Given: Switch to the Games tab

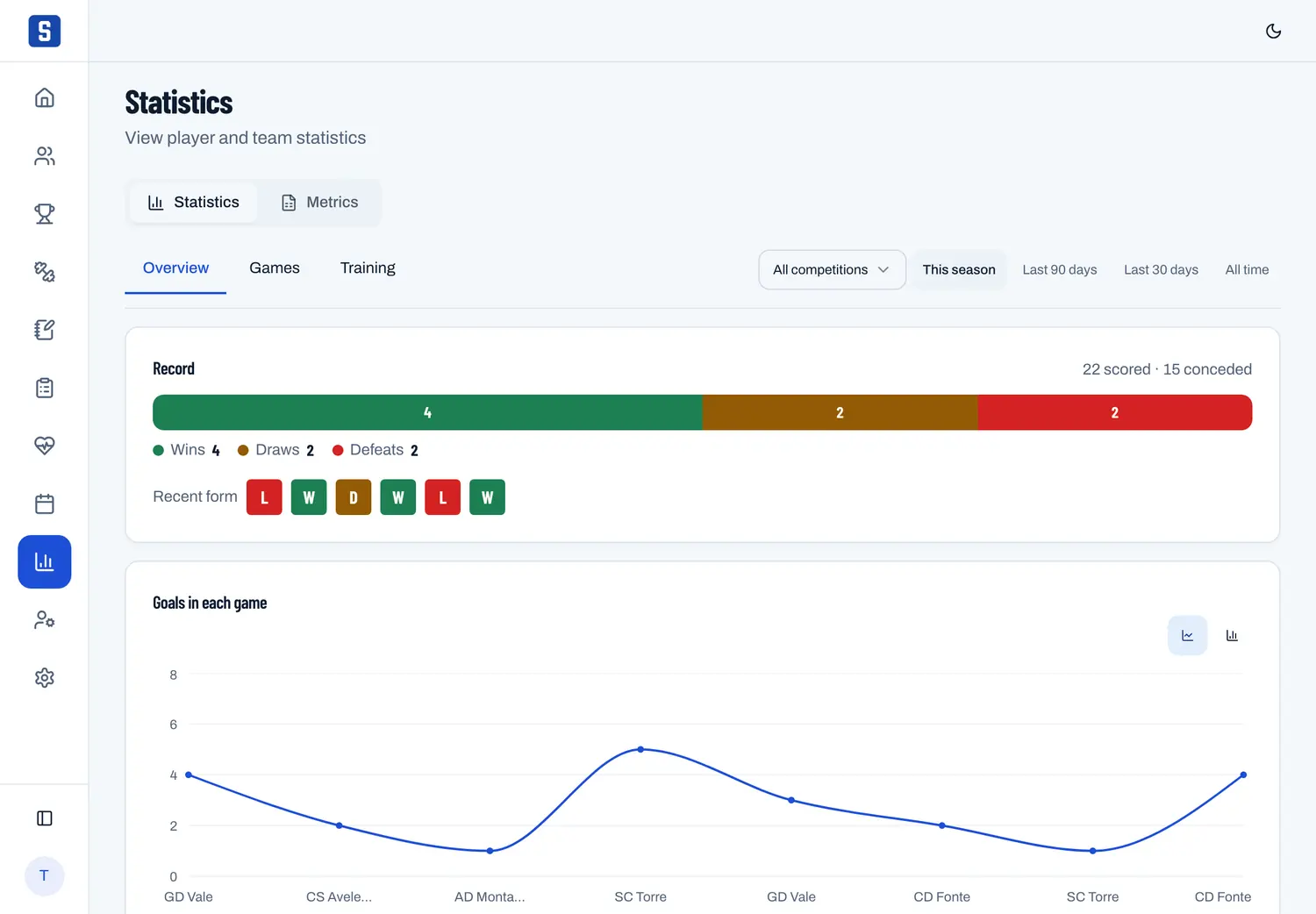Looking at the screenshot, I should pyautogui.click(x=275, y=268).
